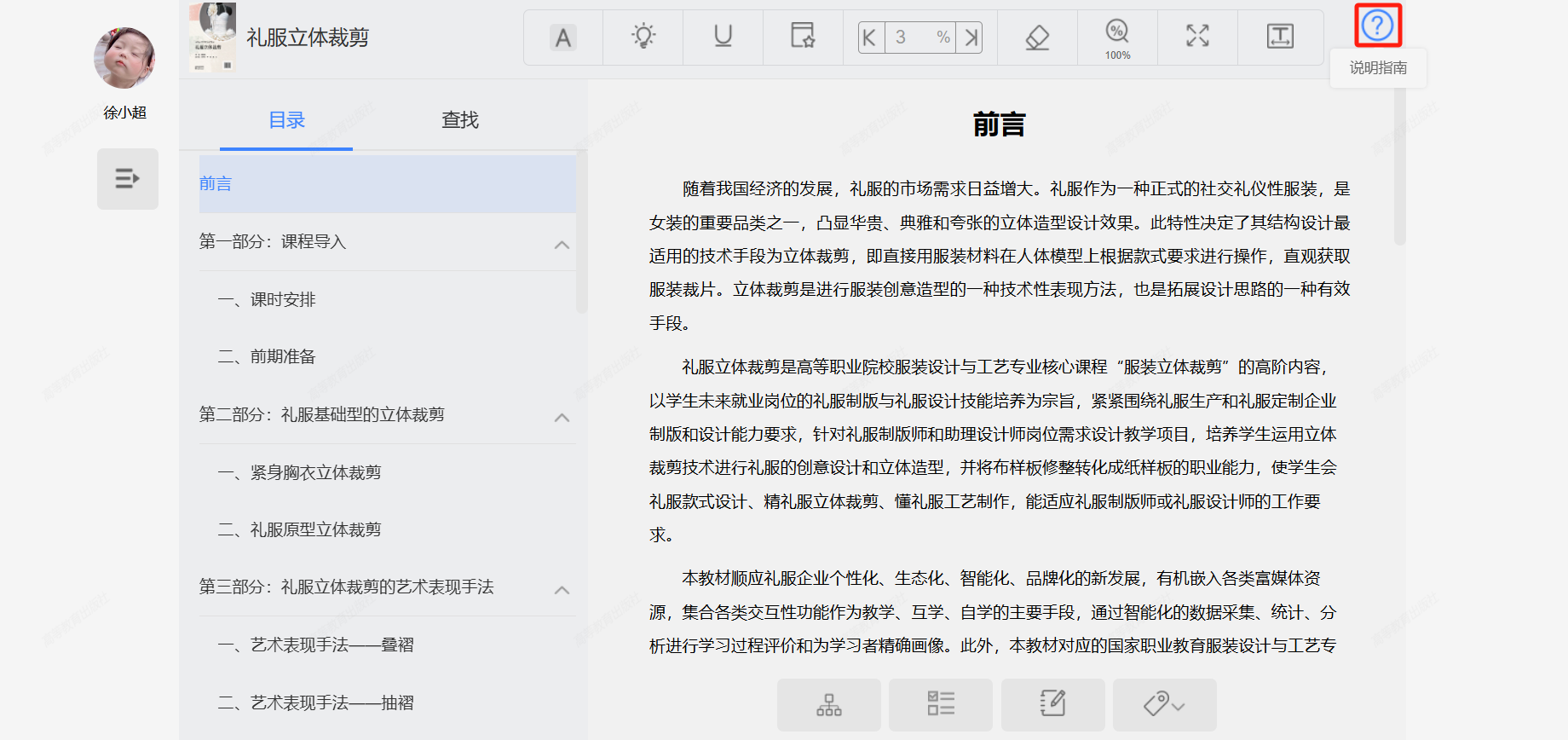The image size is (1568, 740).
Task: Click the reading progress percent field
Action: (x=920, y=38)
